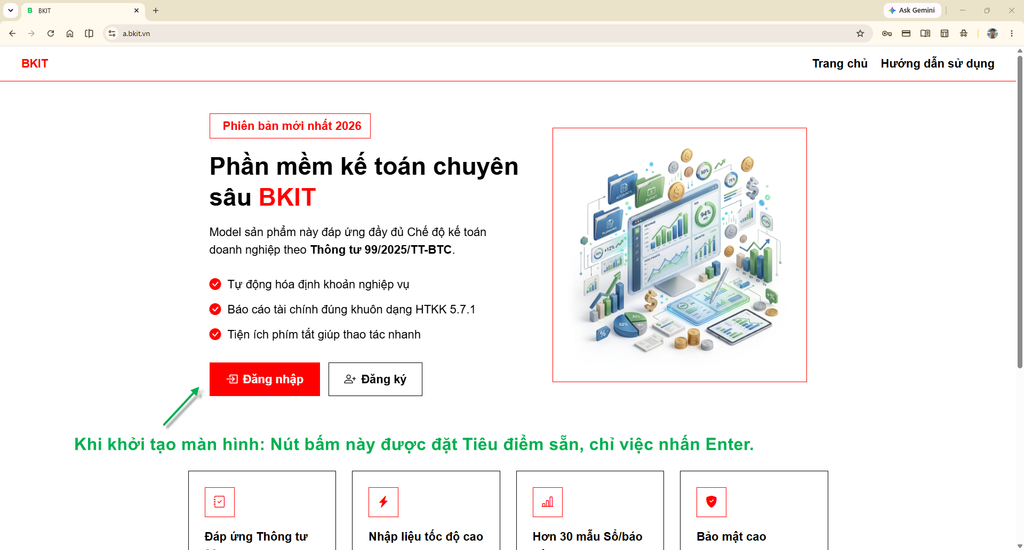The height and width of the screenshot is (550, 1024).
Task: Go to the browser home page
Action: [x=70, y=33]
